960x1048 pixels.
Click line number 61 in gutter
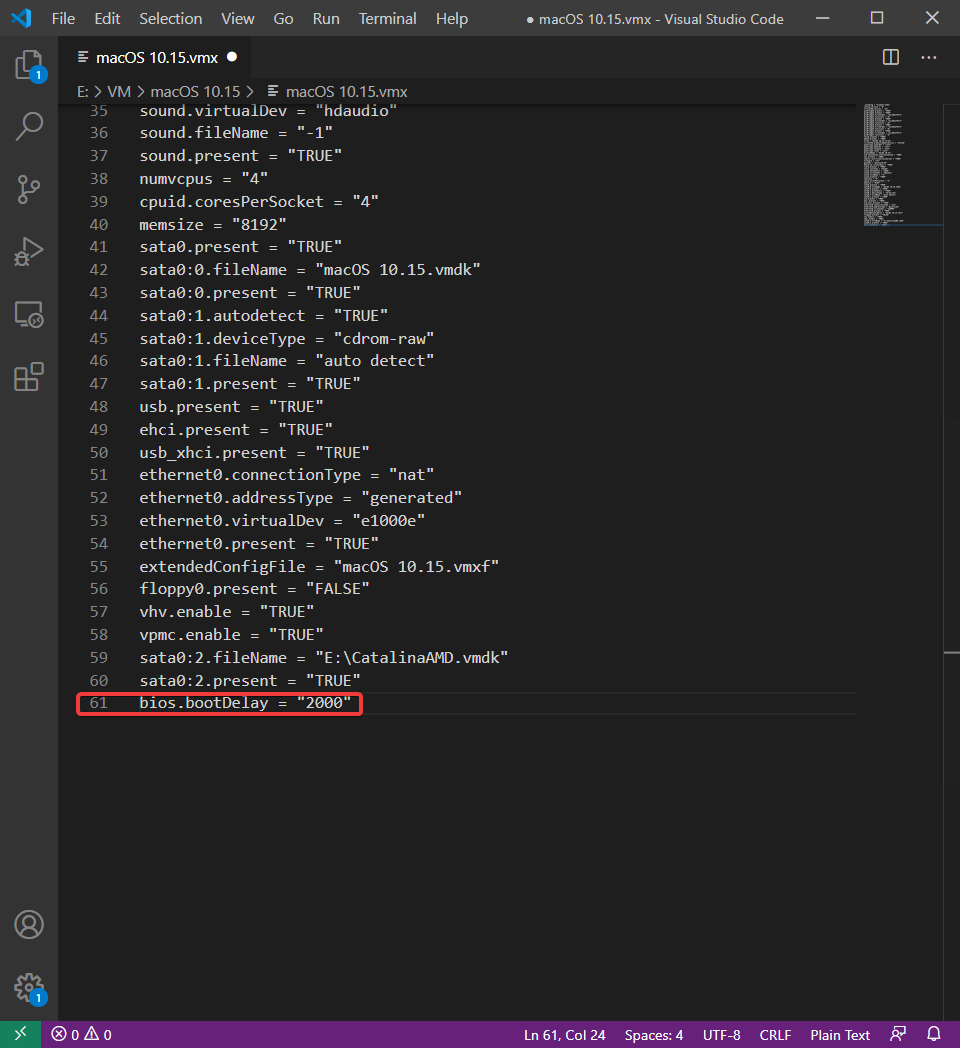click(99, 702)
